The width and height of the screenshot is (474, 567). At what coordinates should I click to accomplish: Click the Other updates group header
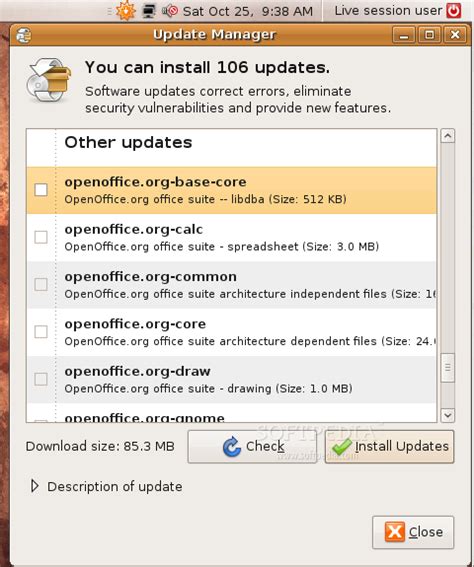[128, 142]
